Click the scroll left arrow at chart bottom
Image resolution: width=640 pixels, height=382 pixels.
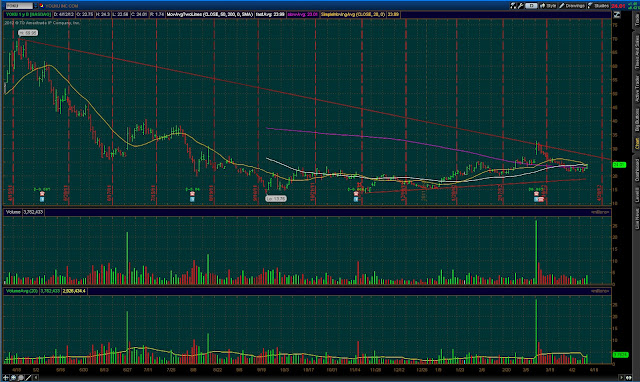(36, 378)
